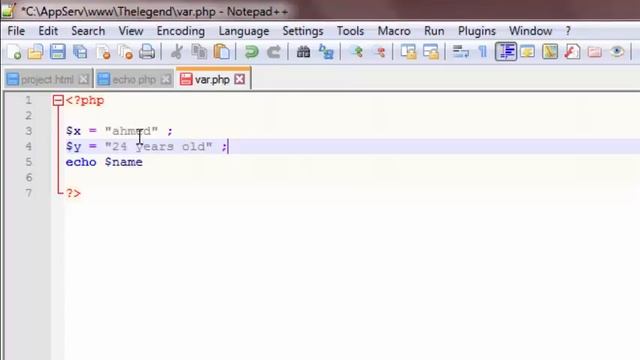Close the var.php tab

(x=240, y=79)
